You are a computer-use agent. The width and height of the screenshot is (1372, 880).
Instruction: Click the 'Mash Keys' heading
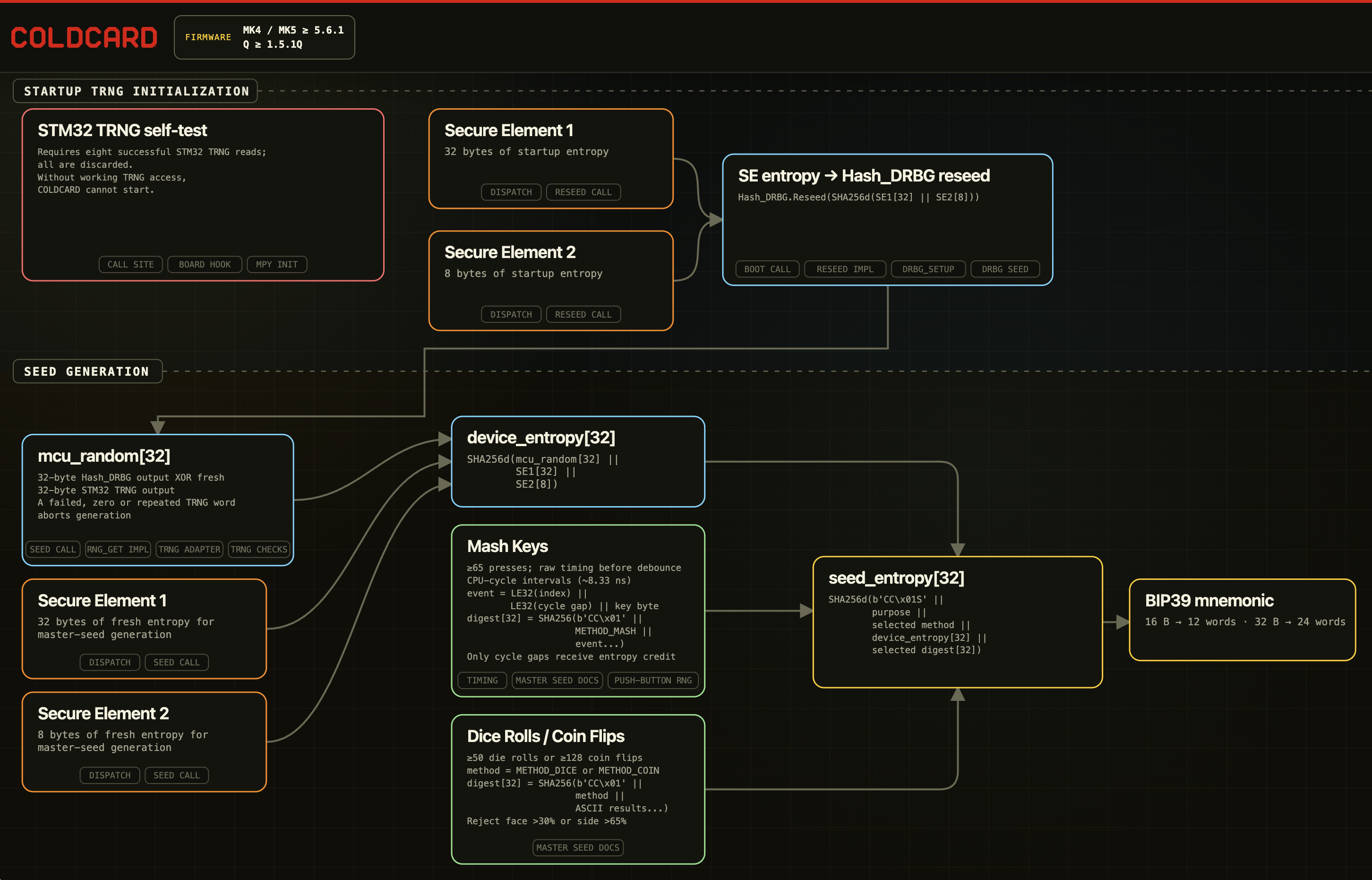507,546
